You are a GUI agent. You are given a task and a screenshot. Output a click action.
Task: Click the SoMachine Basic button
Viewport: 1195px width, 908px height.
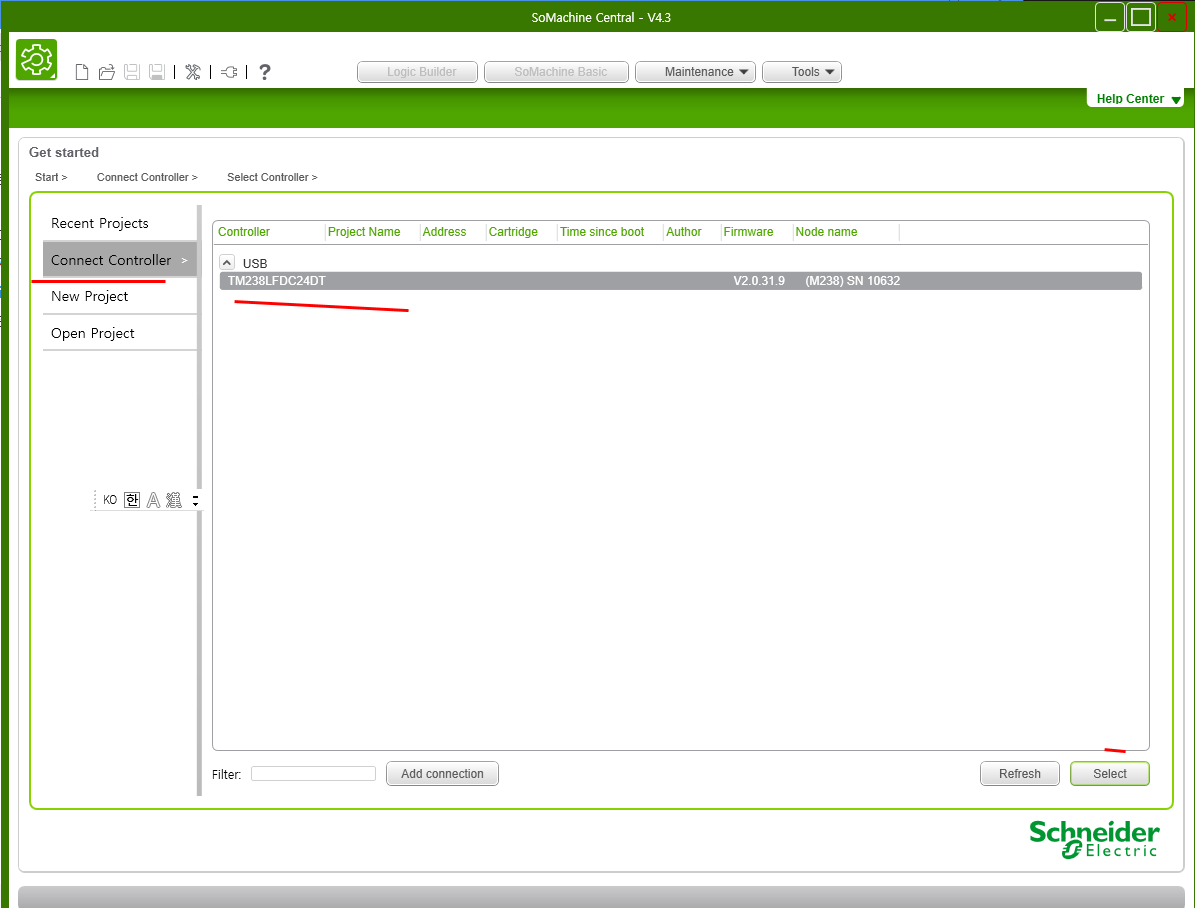(x=556, y=72)
